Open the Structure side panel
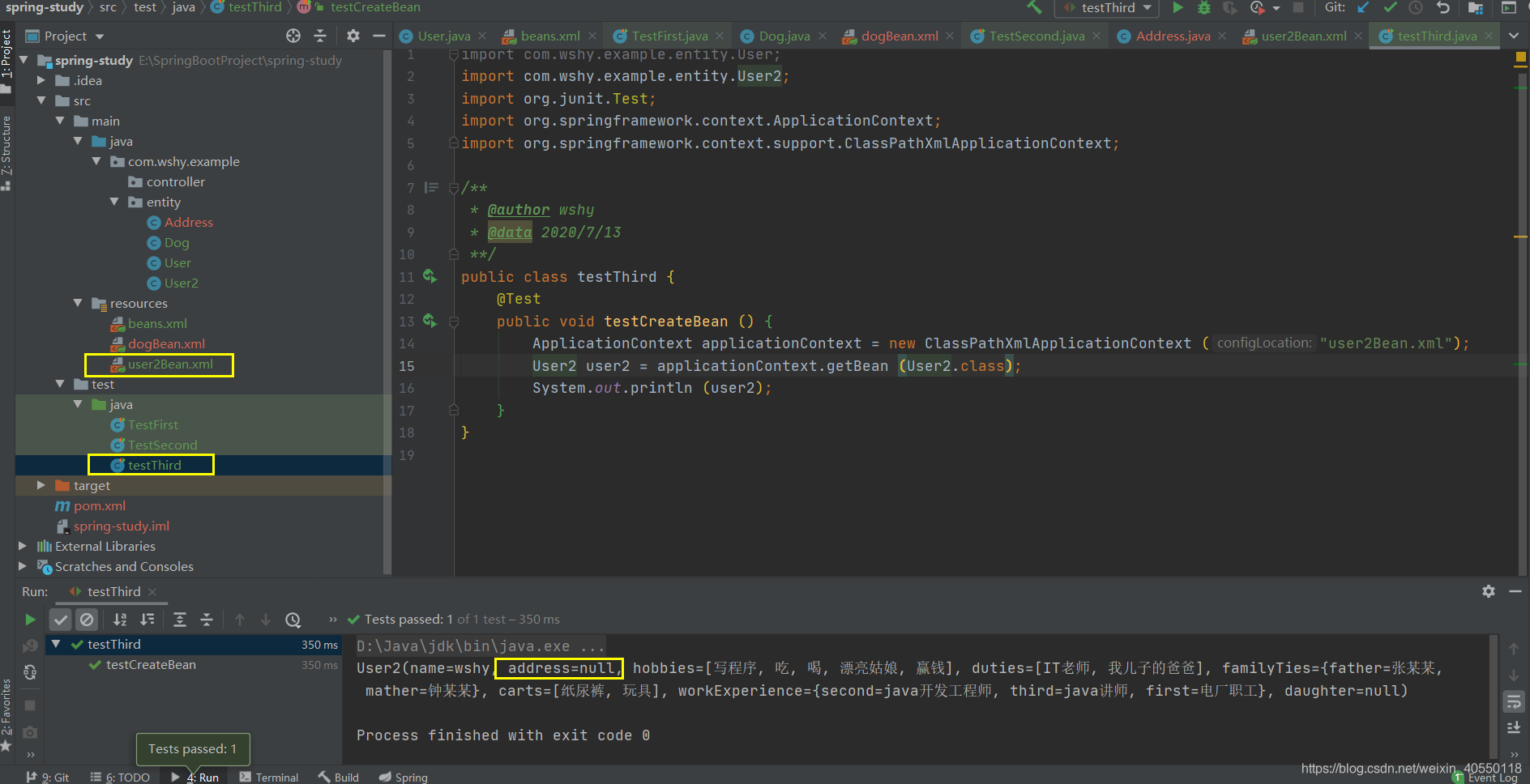 [x=6, y=153]
